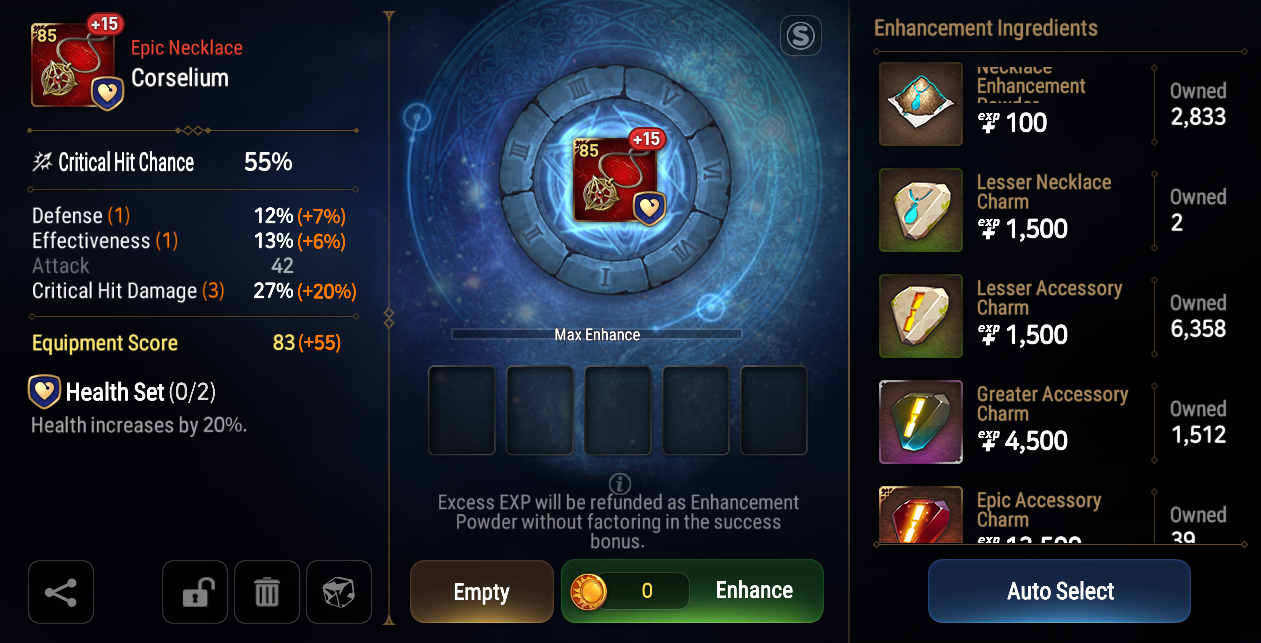1261x643 pixels.
Task: Click the green Enhance button
Action: pyautogui.click(x=692, y=591)
